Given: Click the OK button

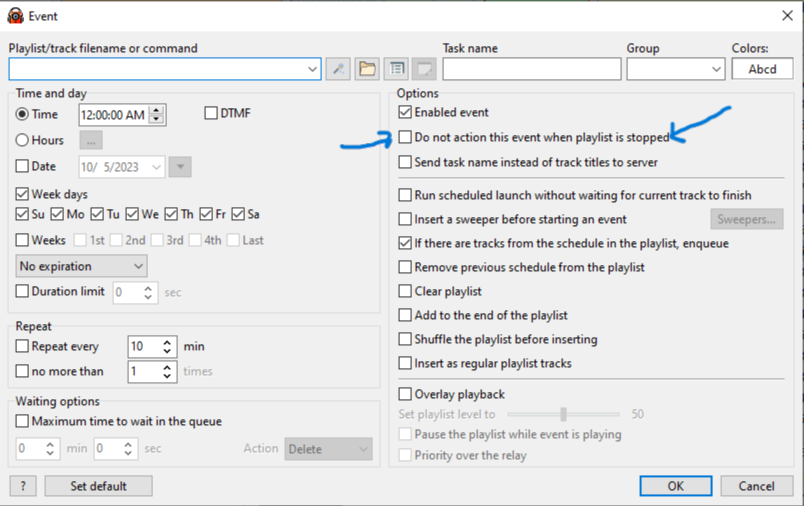Looking at the screenshot, I should 676,486.
